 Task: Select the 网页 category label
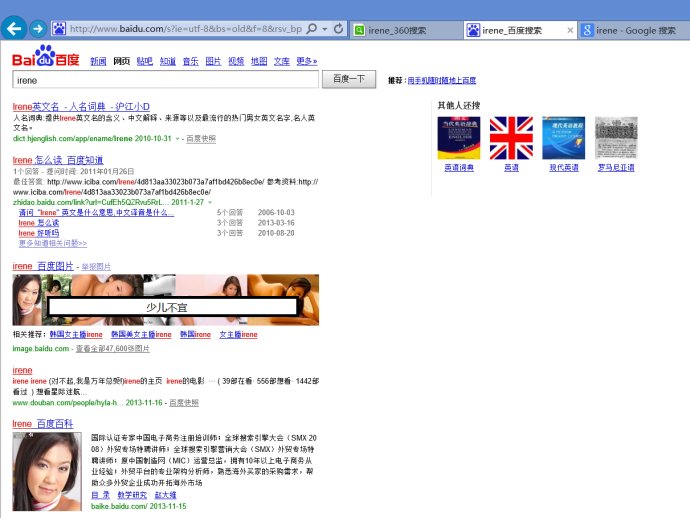click(x=121, y=61)
